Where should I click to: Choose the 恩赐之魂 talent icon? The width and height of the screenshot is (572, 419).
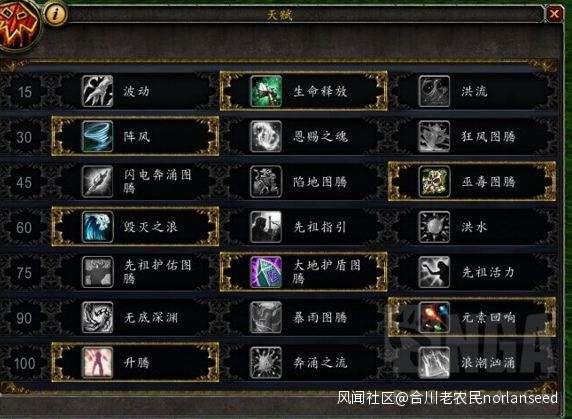[x=266, y=136]
